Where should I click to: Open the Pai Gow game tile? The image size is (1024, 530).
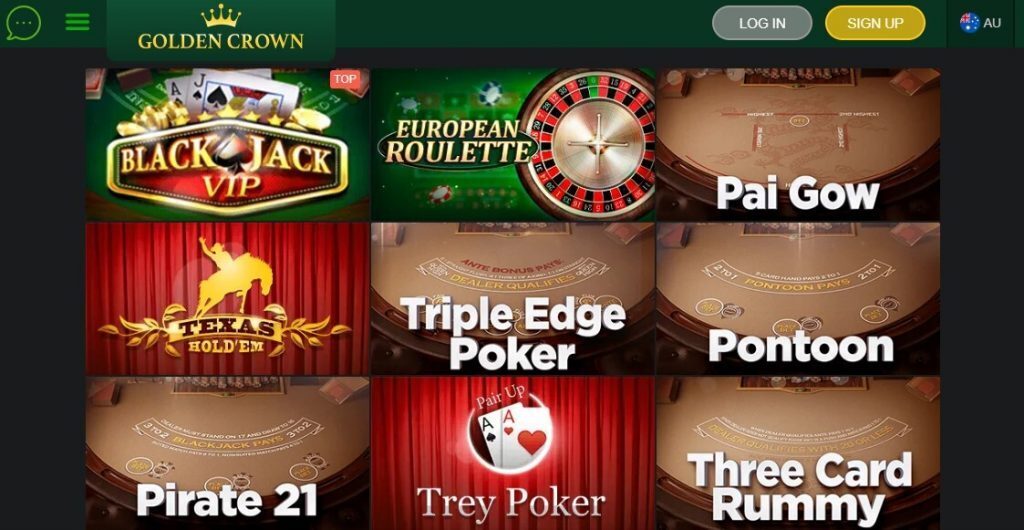click(x=798, y=144)
